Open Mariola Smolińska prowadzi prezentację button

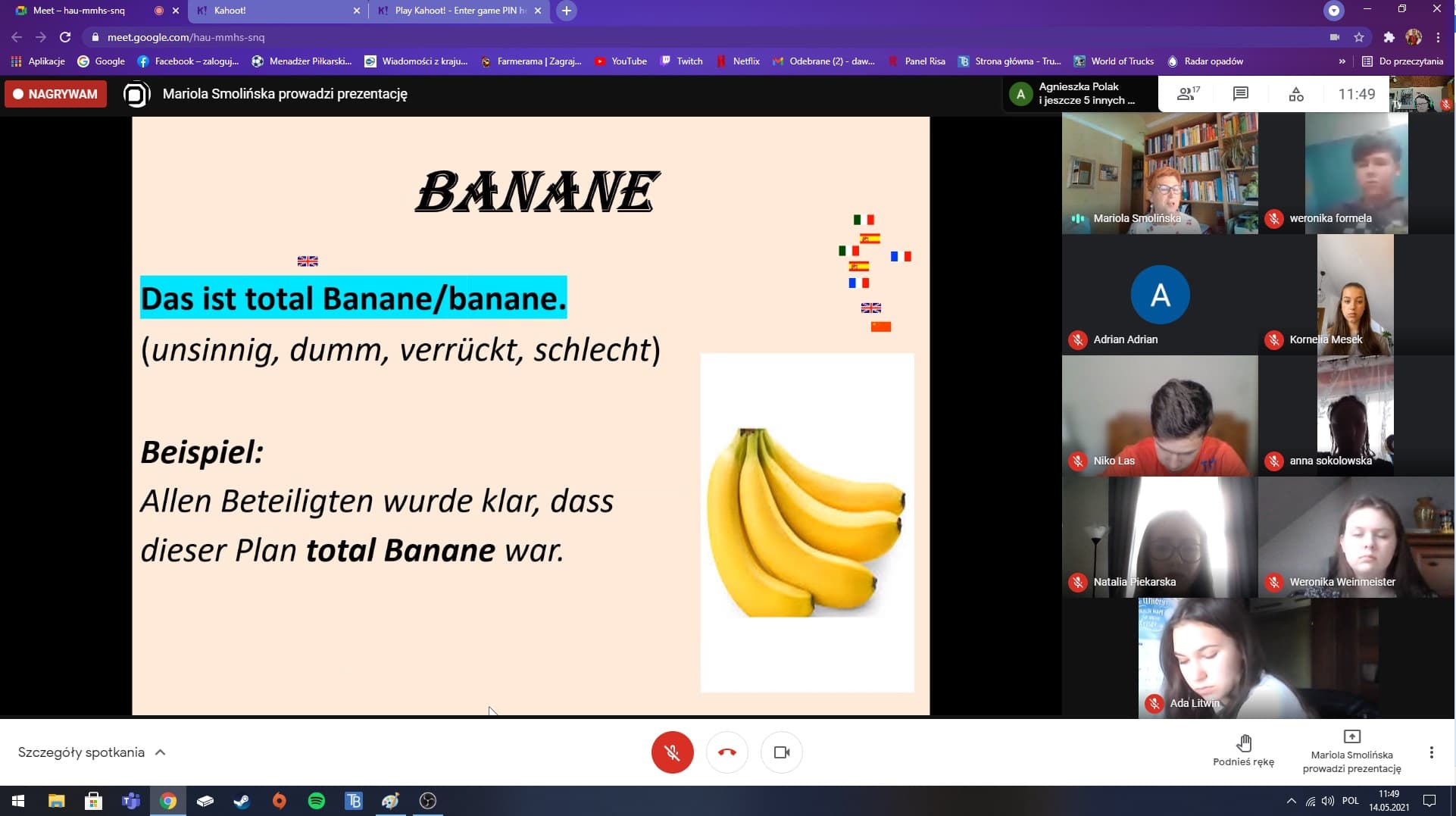tap(1351, 752)
